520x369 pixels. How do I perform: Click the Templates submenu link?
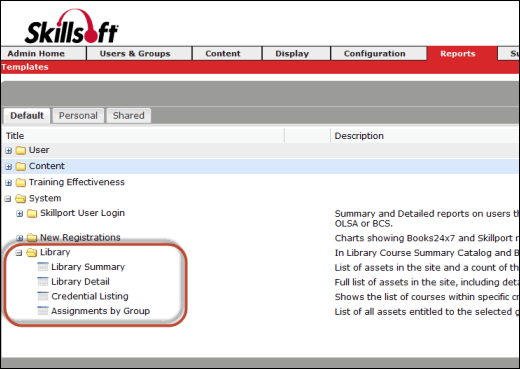click(x=25, y=67)
